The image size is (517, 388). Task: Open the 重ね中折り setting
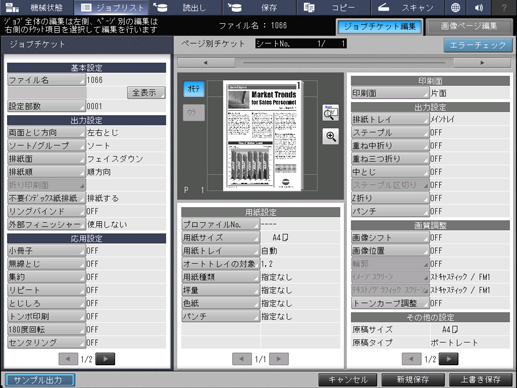coord(390,146)
